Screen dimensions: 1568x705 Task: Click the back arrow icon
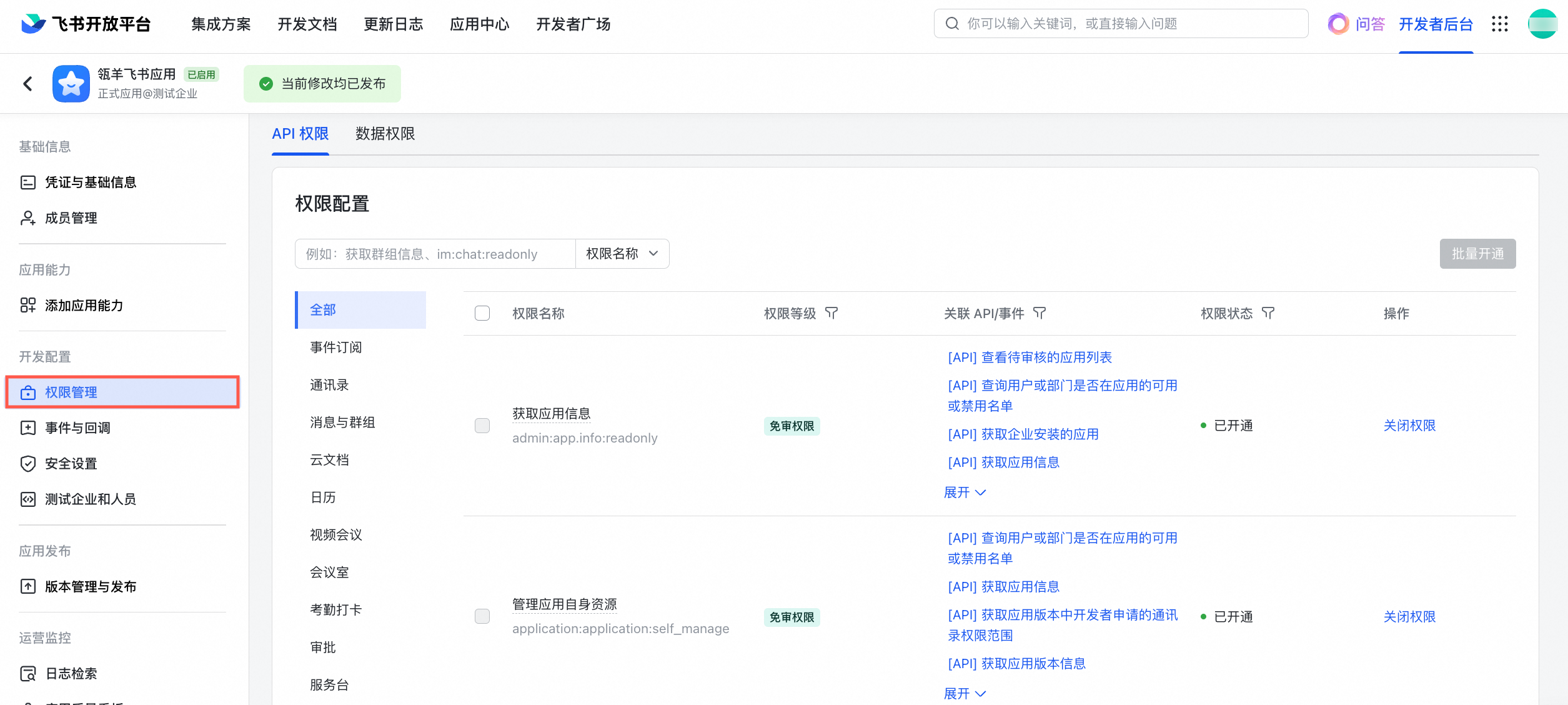coord(27,84)
